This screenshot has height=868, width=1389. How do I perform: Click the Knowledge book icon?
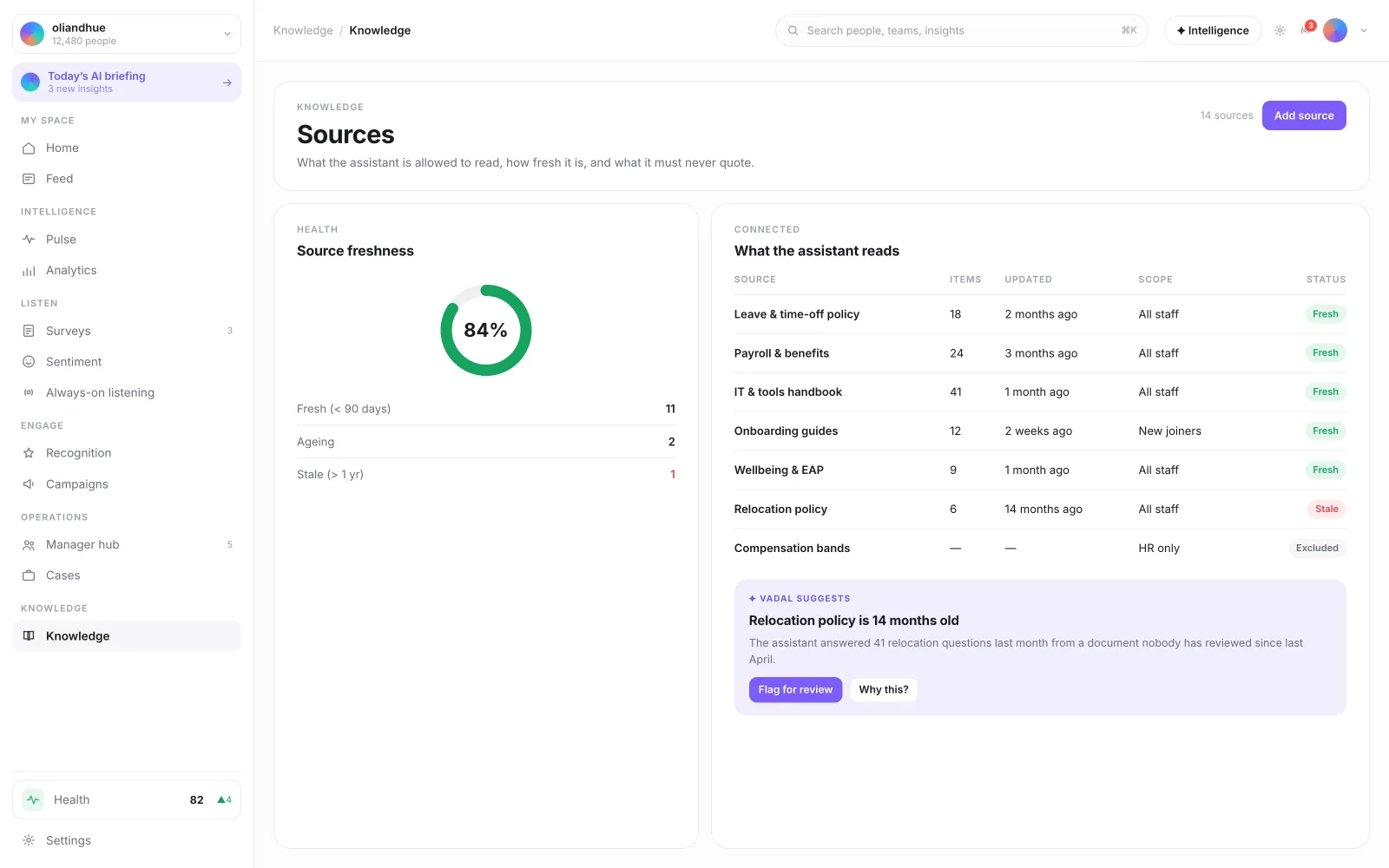[x=29, y=636]
